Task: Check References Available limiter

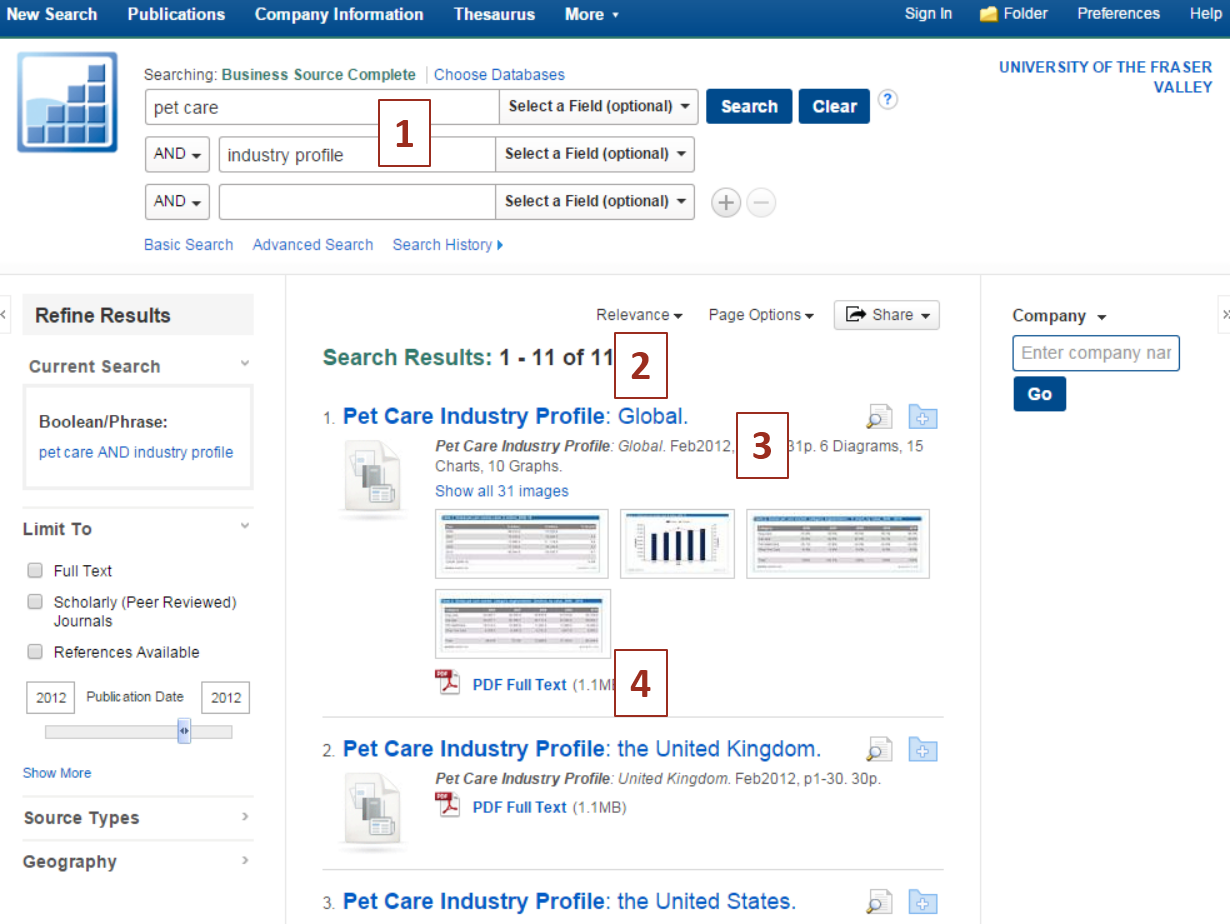Action: 35,652
